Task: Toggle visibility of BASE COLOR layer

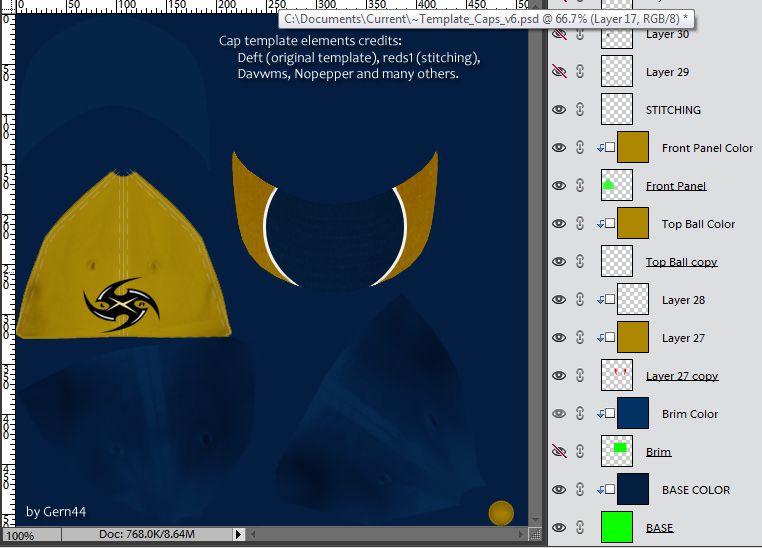Action: pos(559,490)
